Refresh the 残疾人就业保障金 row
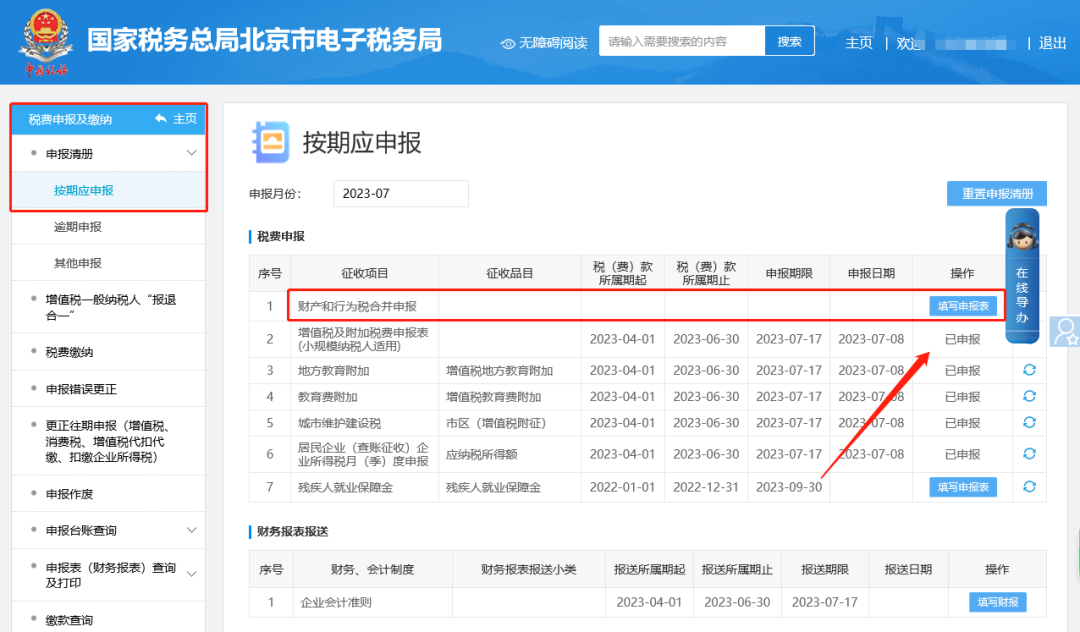The width and height of the screenshot is (1080, 632). tap(1029, 486)
